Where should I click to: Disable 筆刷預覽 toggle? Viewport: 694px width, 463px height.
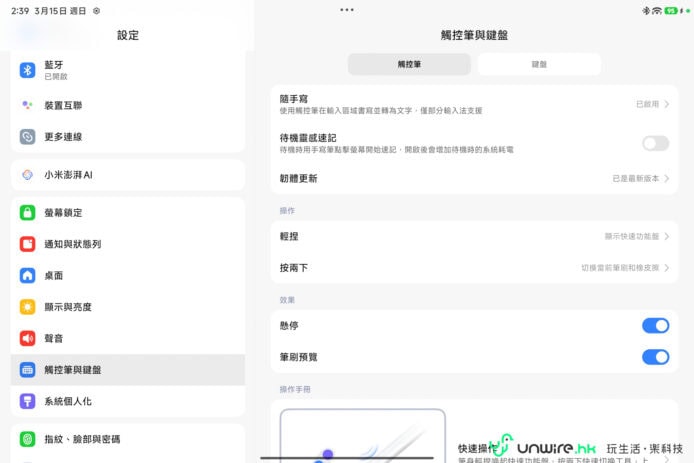[655, 357]
